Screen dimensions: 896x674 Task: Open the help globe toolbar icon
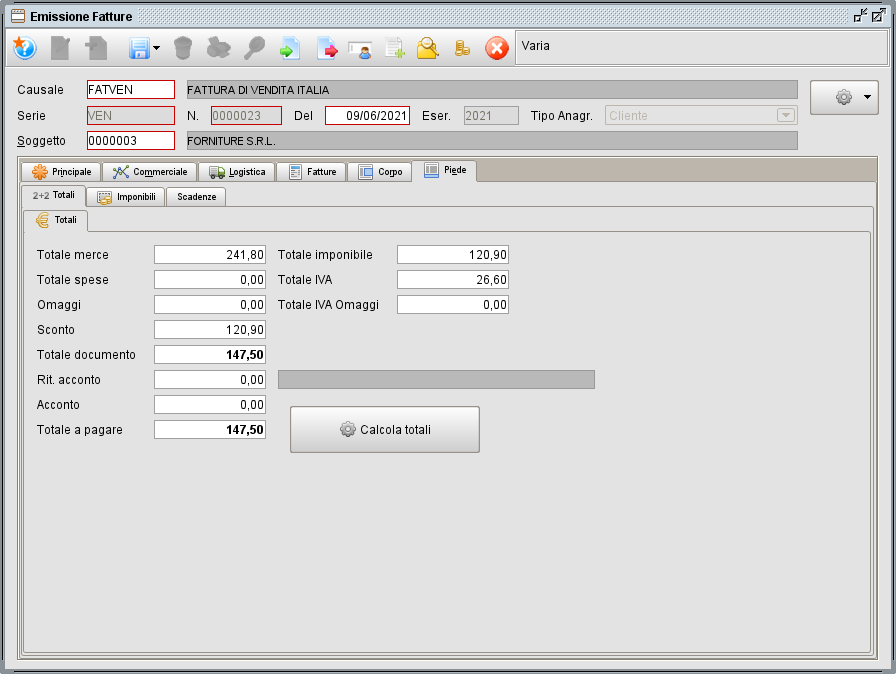pyautogui.click(x=24, y=48)
